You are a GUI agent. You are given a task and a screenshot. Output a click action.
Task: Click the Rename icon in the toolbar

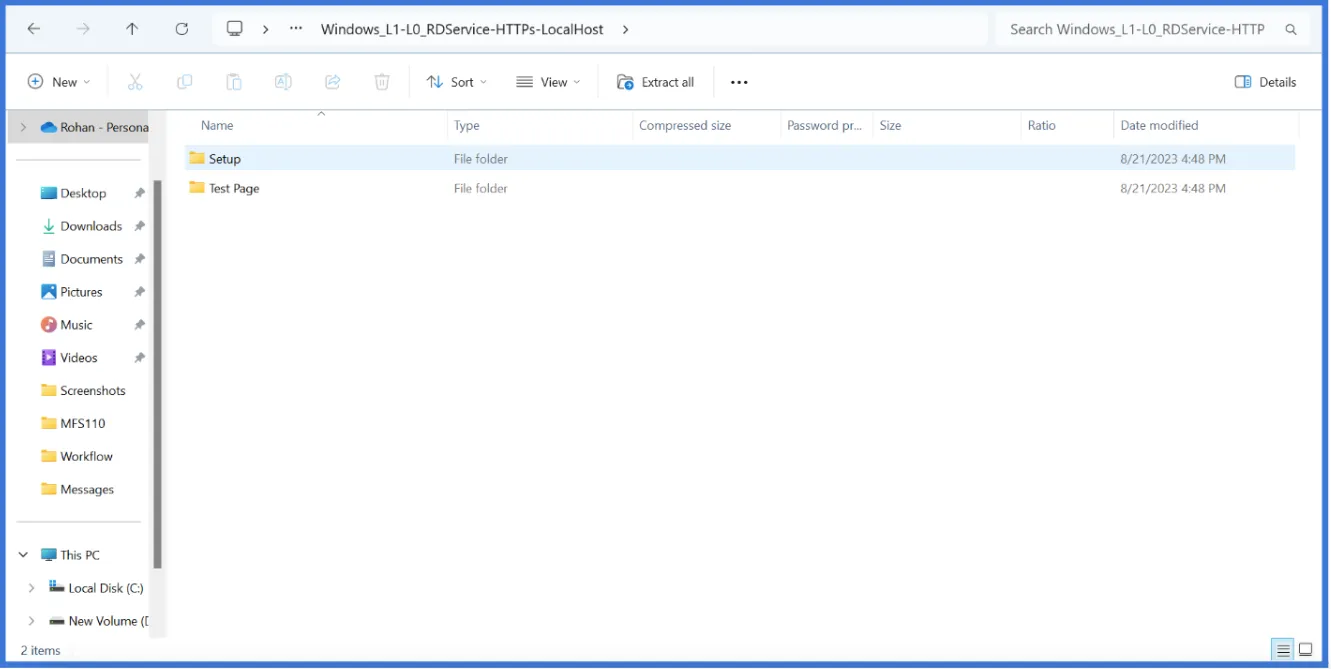pos(283,82)
